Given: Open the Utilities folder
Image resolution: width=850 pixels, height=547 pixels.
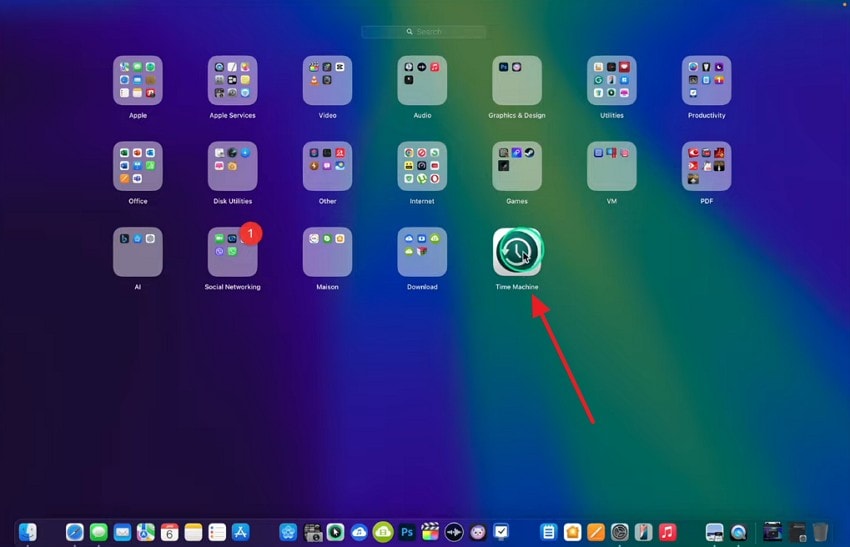Looking at the screenshot, I should [611, 80].
